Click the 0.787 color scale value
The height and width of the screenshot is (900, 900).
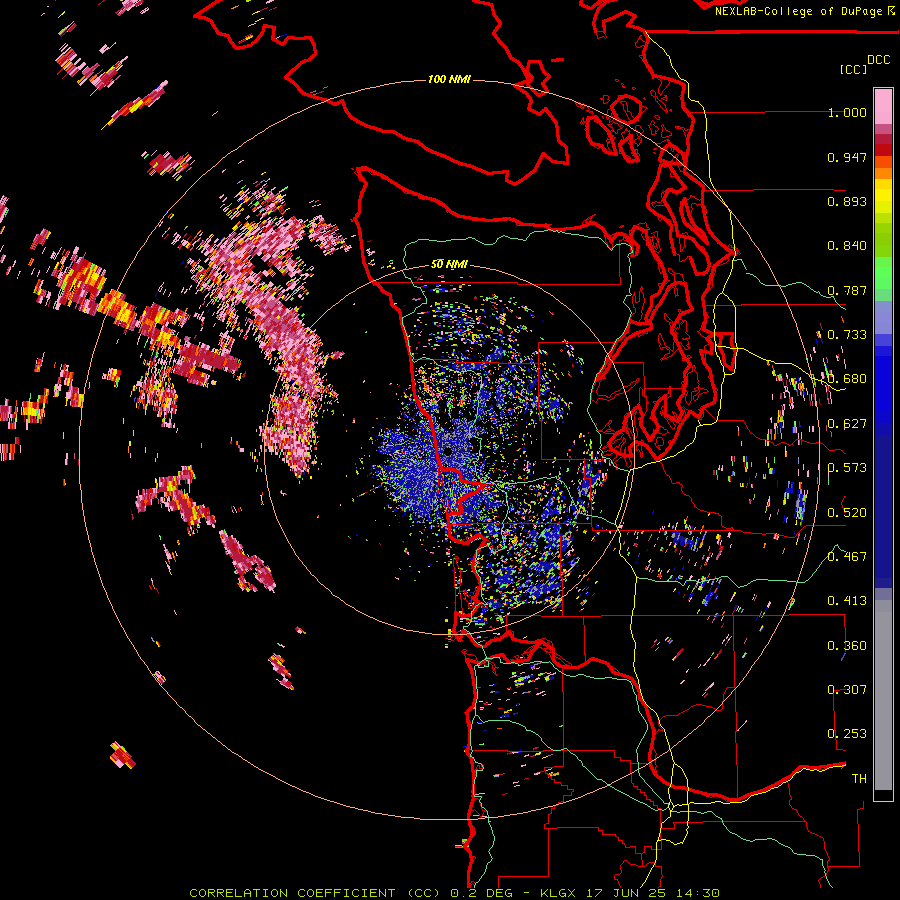tap(847, 290)
